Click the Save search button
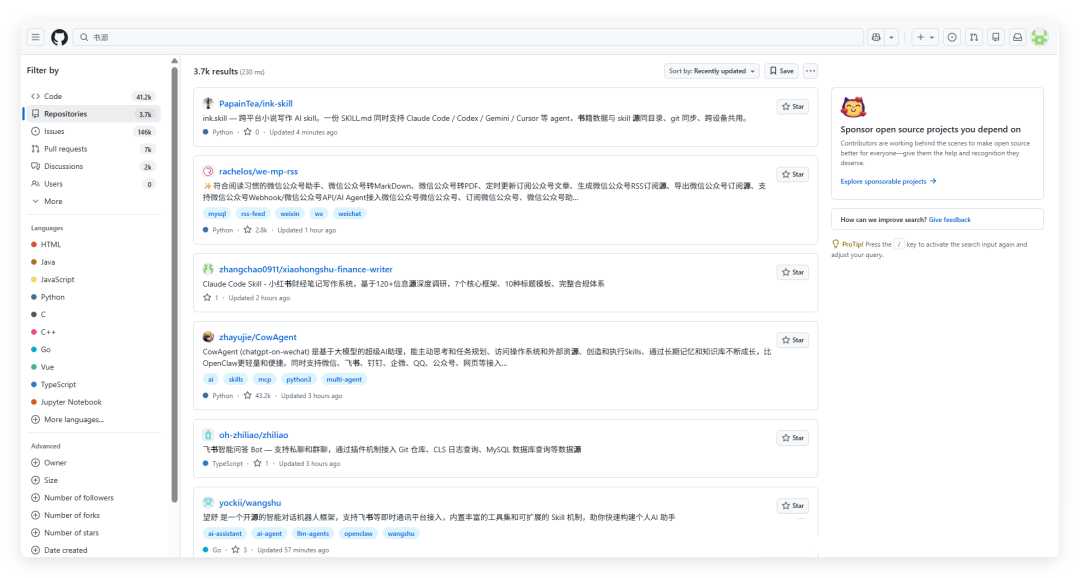This screenshot has height=578, width=1080. [782, 71]
